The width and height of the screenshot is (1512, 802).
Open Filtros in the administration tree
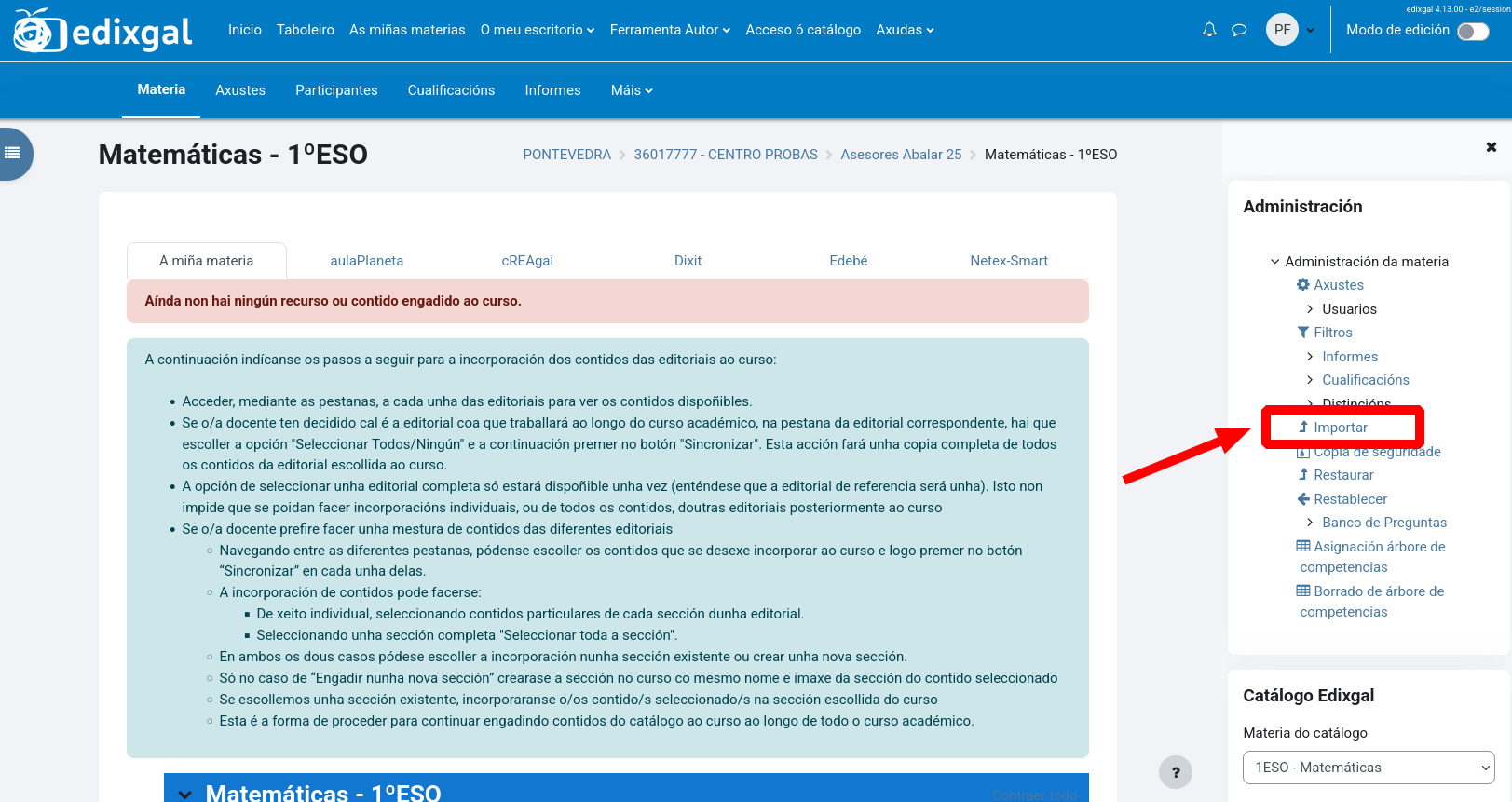pos(1332,333)
